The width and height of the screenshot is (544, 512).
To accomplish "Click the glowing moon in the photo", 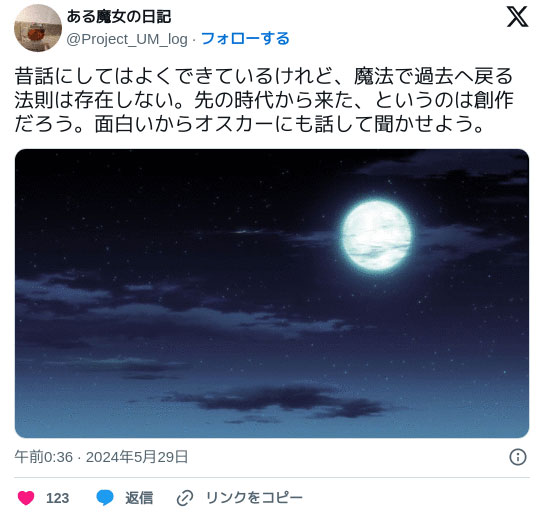I will point(377,236).
